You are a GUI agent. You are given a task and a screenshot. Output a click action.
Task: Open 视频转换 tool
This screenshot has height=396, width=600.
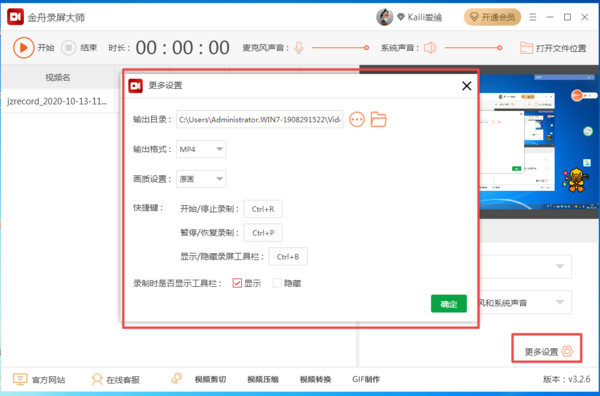(x=315, y=380)
